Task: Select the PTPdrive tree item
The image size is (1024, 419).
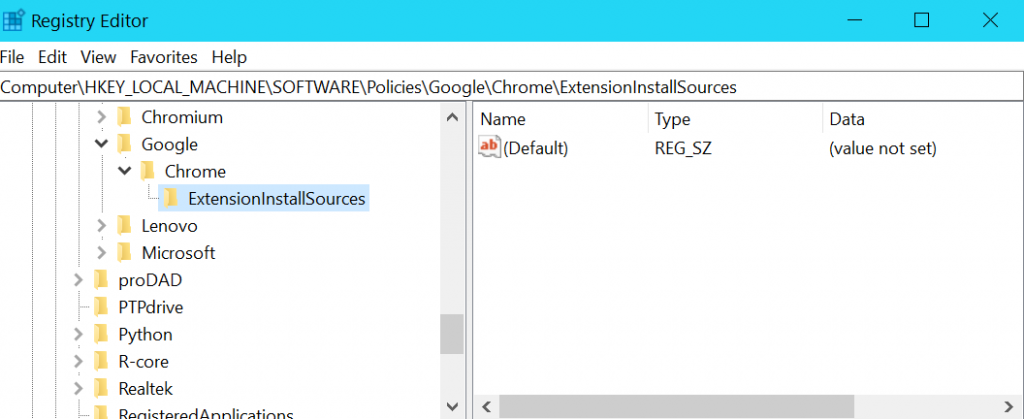Action: pyautogui.click(x=151, y=307)
